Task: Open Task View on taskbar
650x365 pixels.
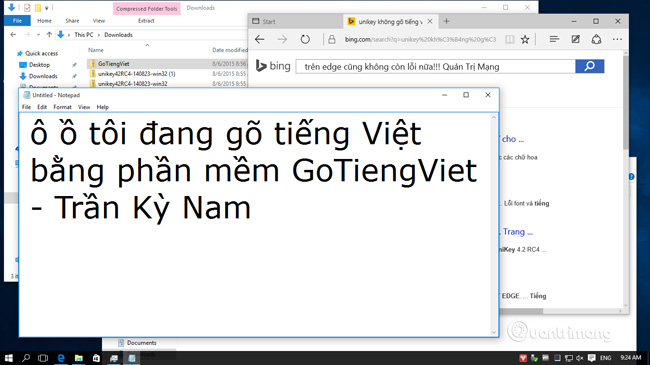Action: [43, 358]
